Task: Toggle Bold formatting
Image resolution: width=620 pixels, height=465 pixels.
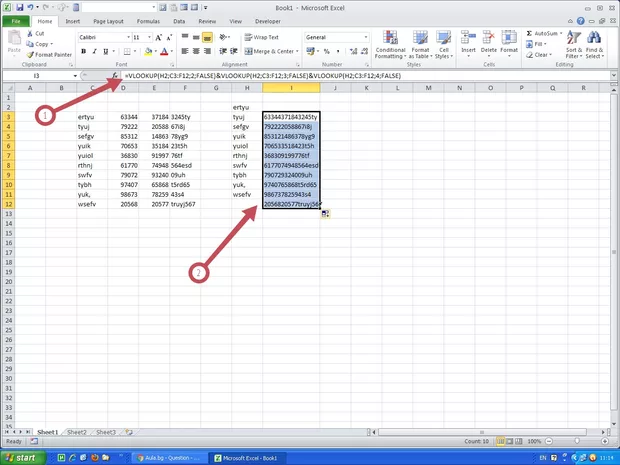Action: 83,51
